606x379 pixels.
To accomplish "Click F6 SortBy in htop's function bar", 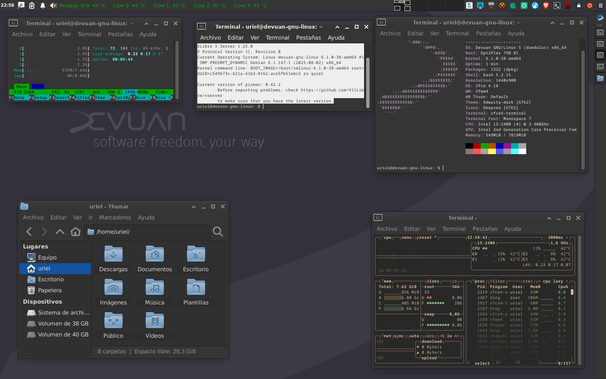I will [119, 98].
